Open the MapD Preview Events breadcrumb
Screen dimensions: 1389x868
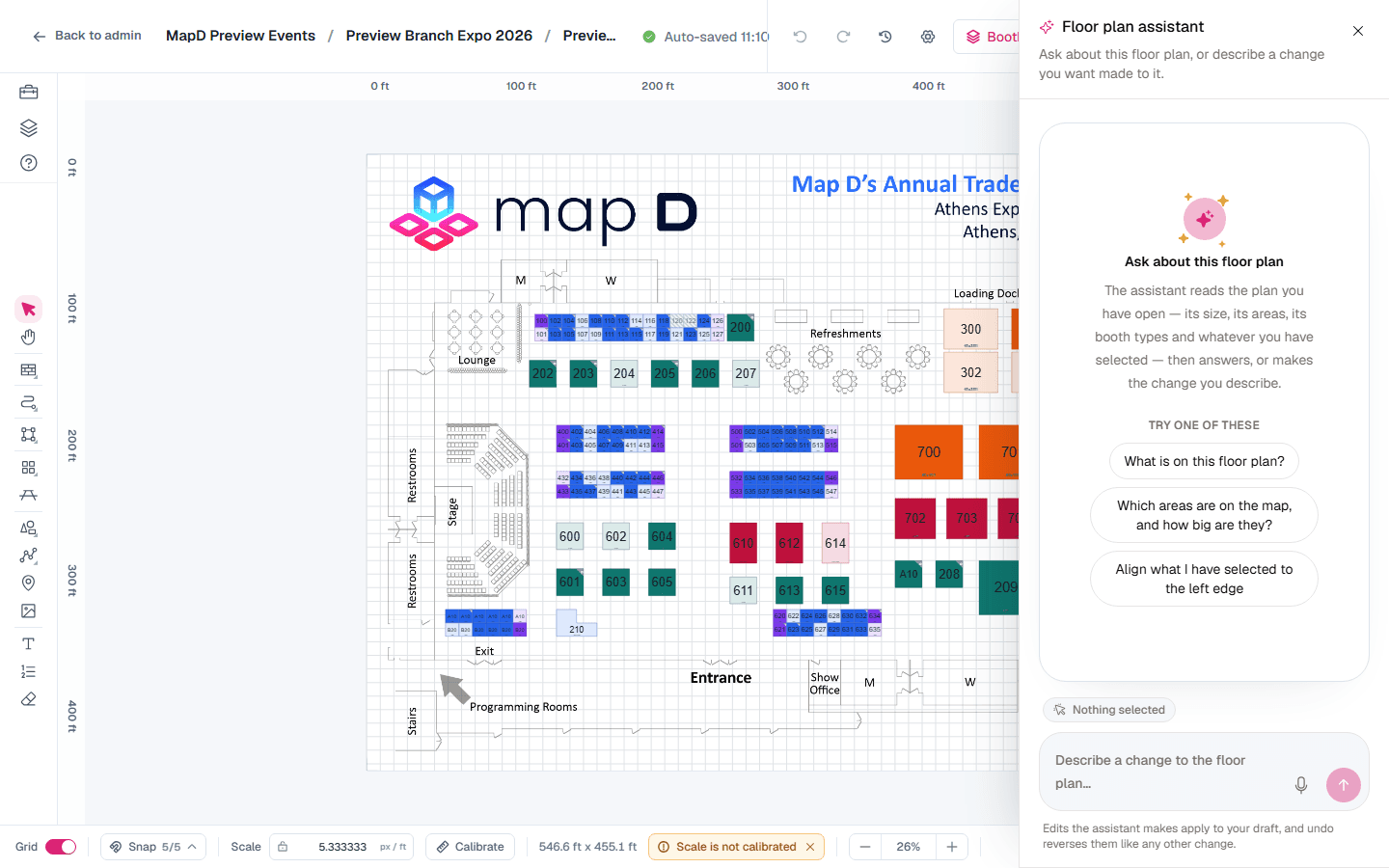pyautogui.click(x=240, y=36)
